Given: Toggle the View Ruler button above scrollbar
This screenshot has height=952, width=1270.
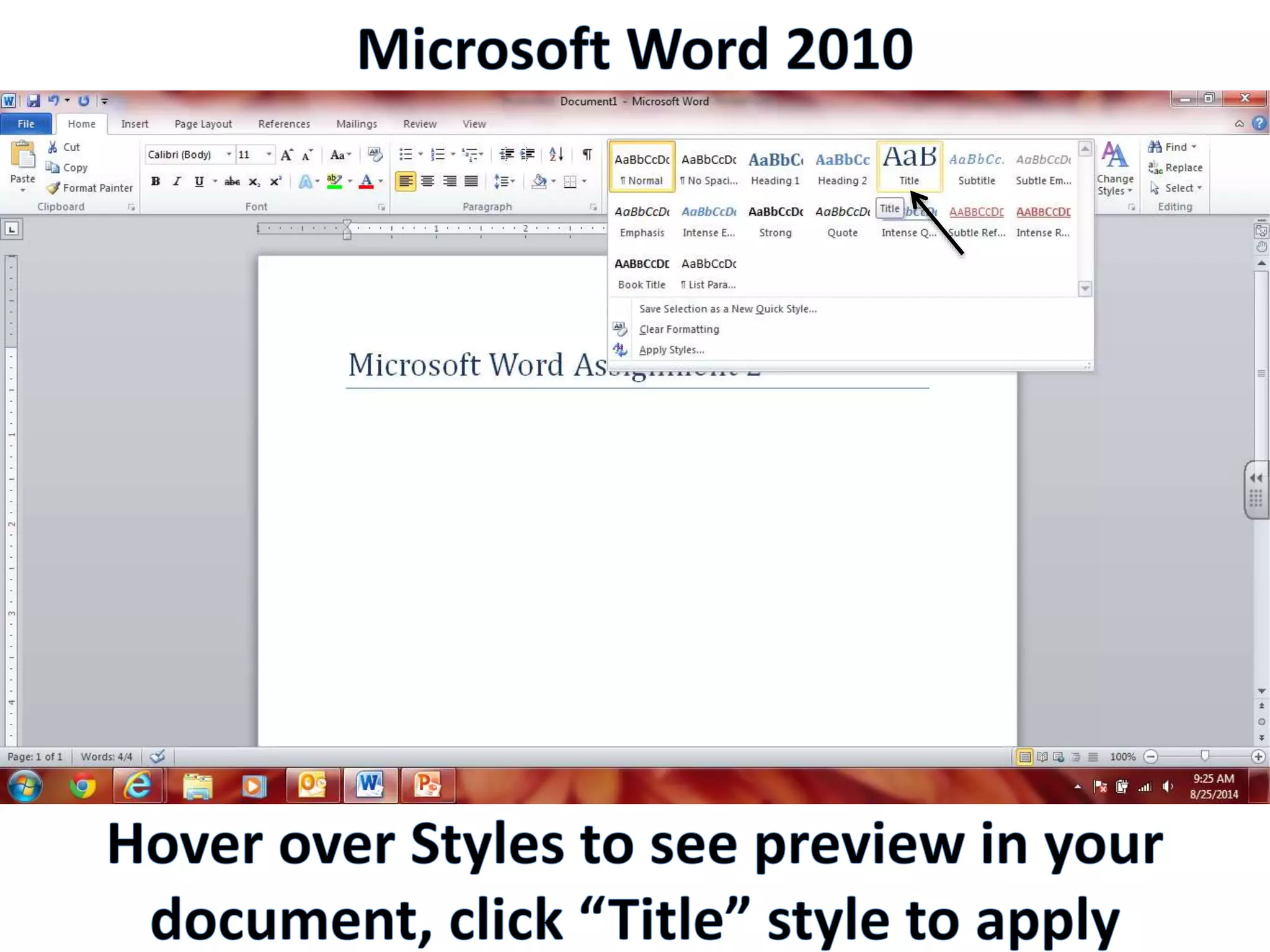Looking at the screenshot, I should pos(1261,231).
